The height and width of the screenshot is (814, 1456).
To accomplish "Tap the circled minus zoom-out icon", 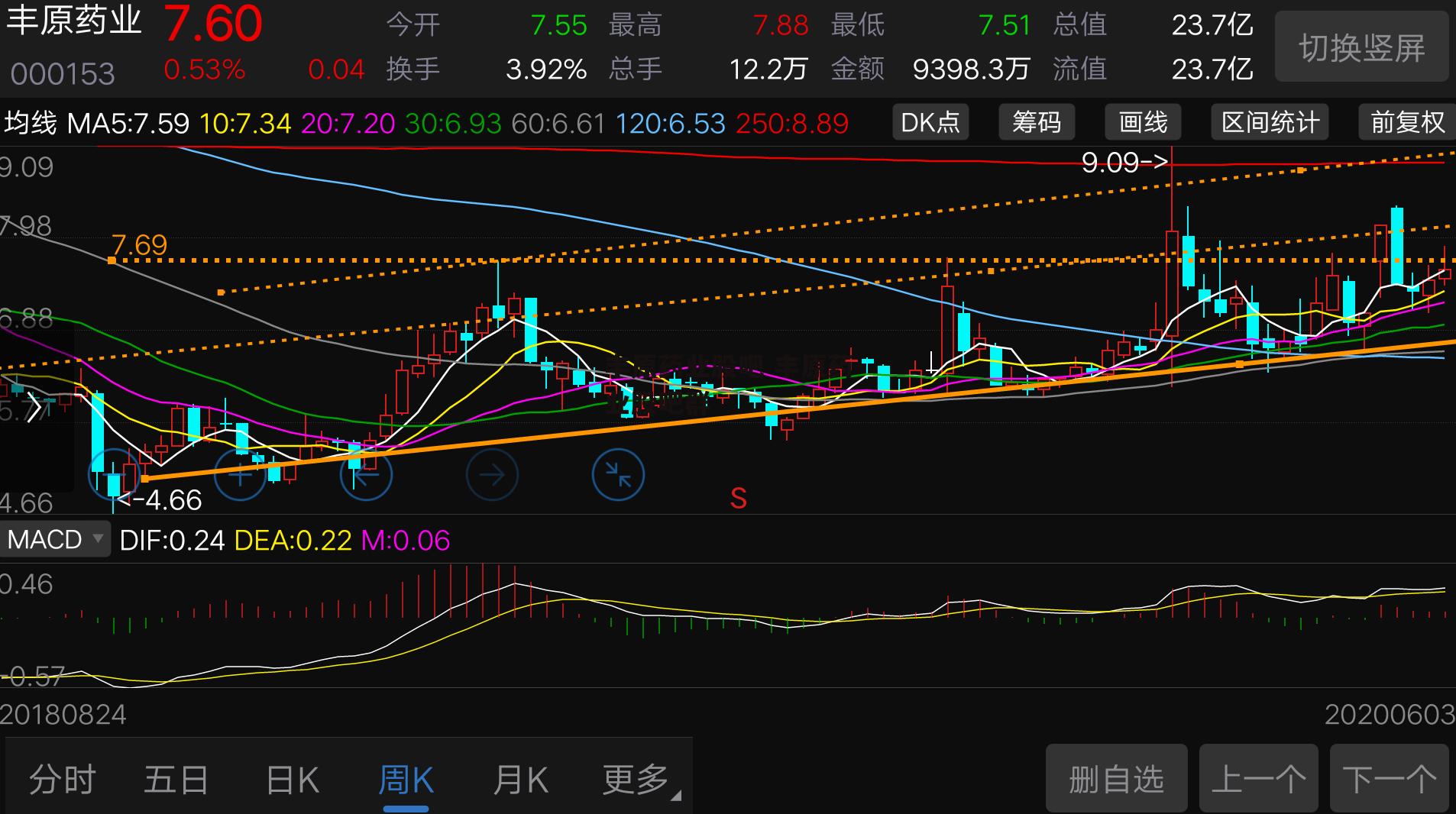I will point(115,475).
